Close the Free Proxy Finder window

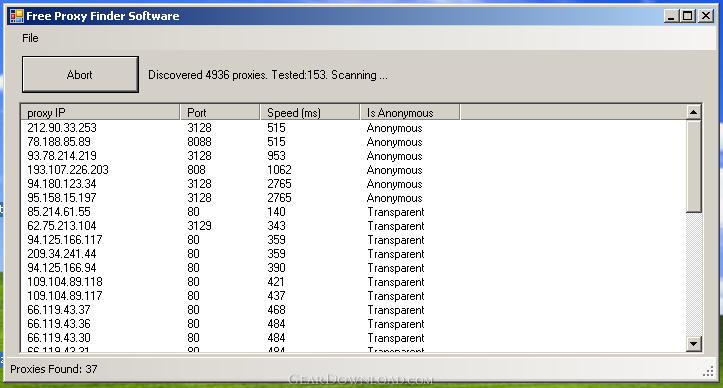pos(706,16)
